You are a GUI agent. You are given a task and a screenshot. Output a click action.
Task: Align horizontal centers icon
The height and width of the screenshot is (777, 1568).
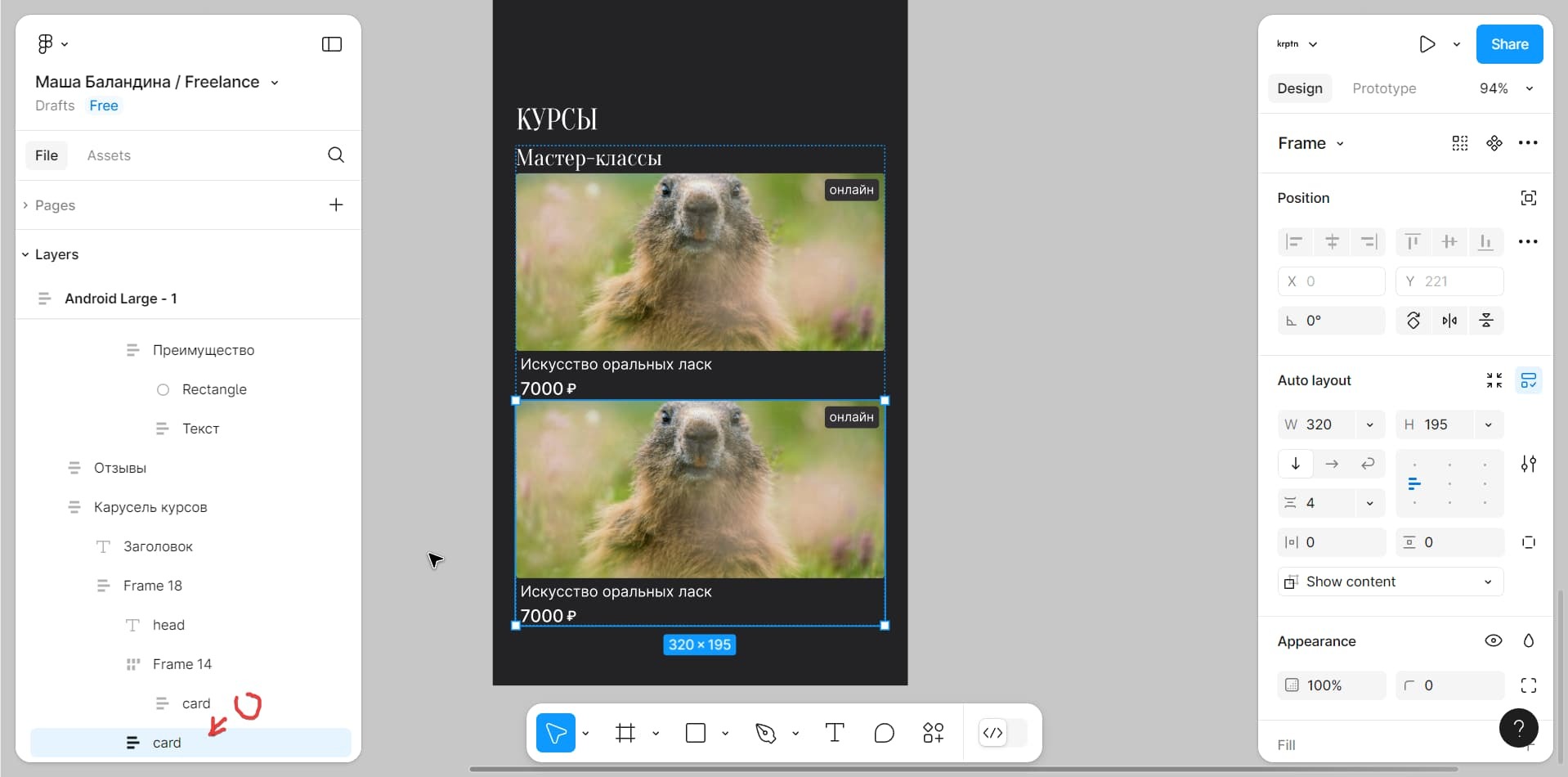(x=1332, y=241)
